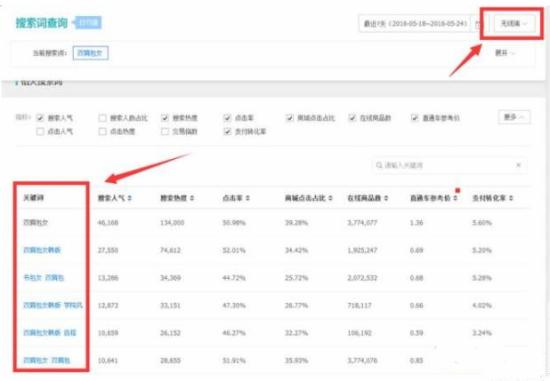Click the 39.28% mall click share cell
This screenshot has width=550, height=381.
(x=296, y=223)
